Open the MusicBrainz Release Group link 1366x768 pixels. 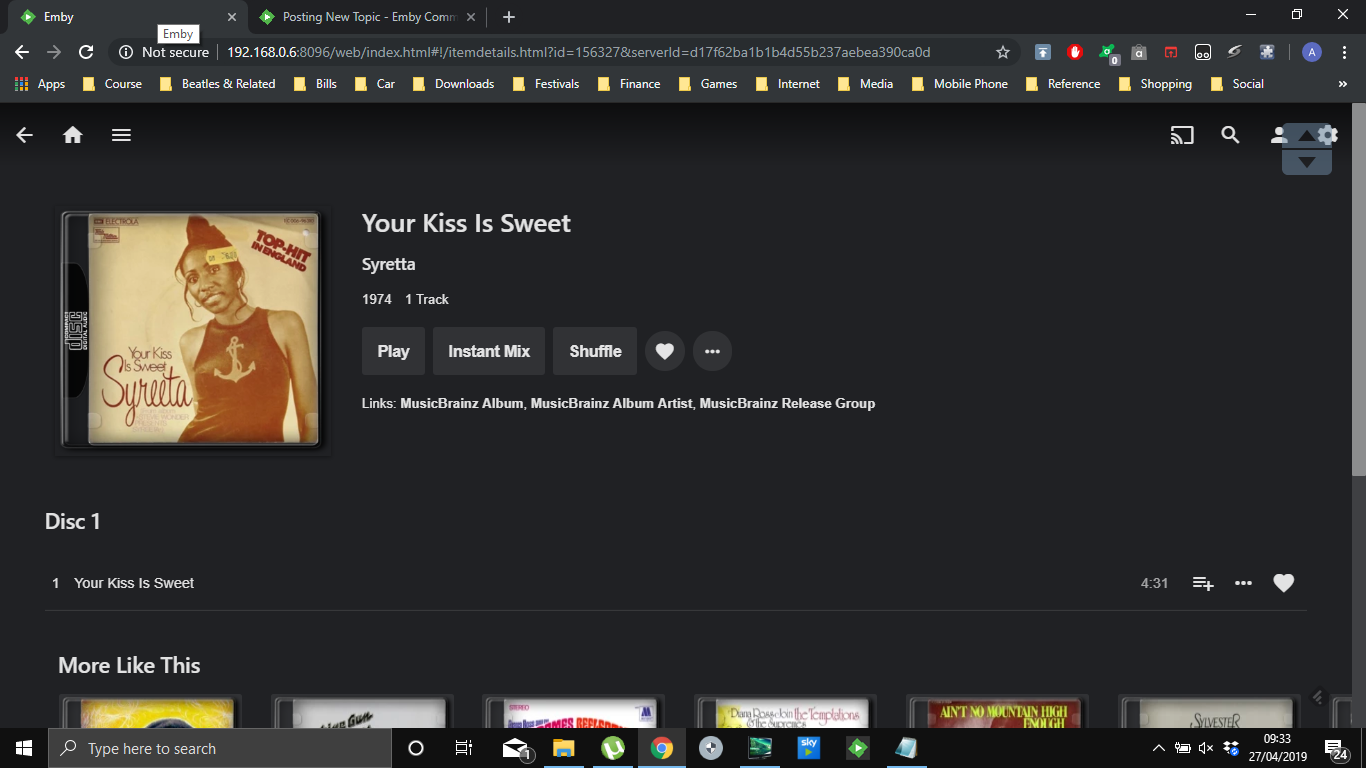pyautogui.click(x=787, y=403)
